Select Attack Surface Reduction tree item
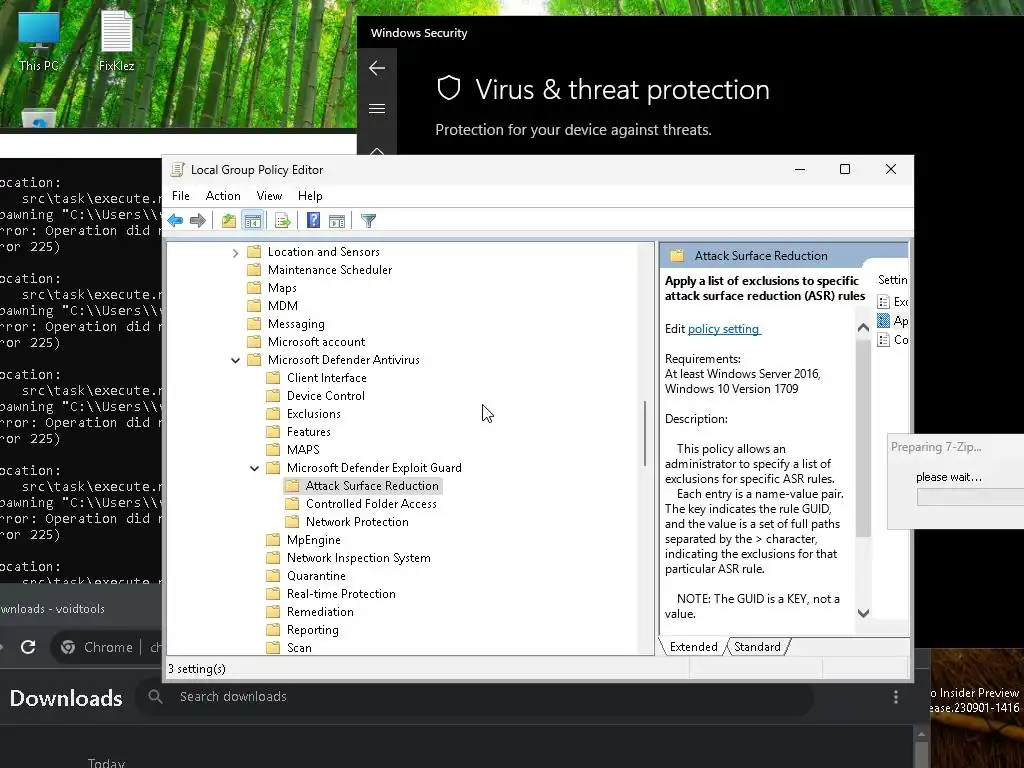This screenshot has height=768, width=1024. [363, 486]
